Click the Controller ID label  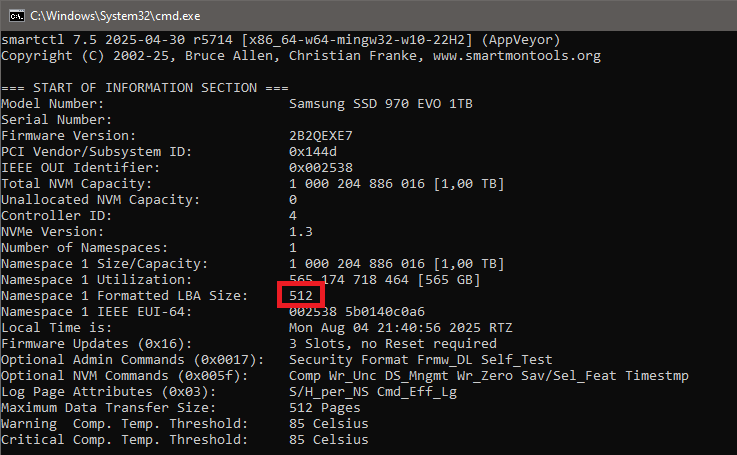56,216
